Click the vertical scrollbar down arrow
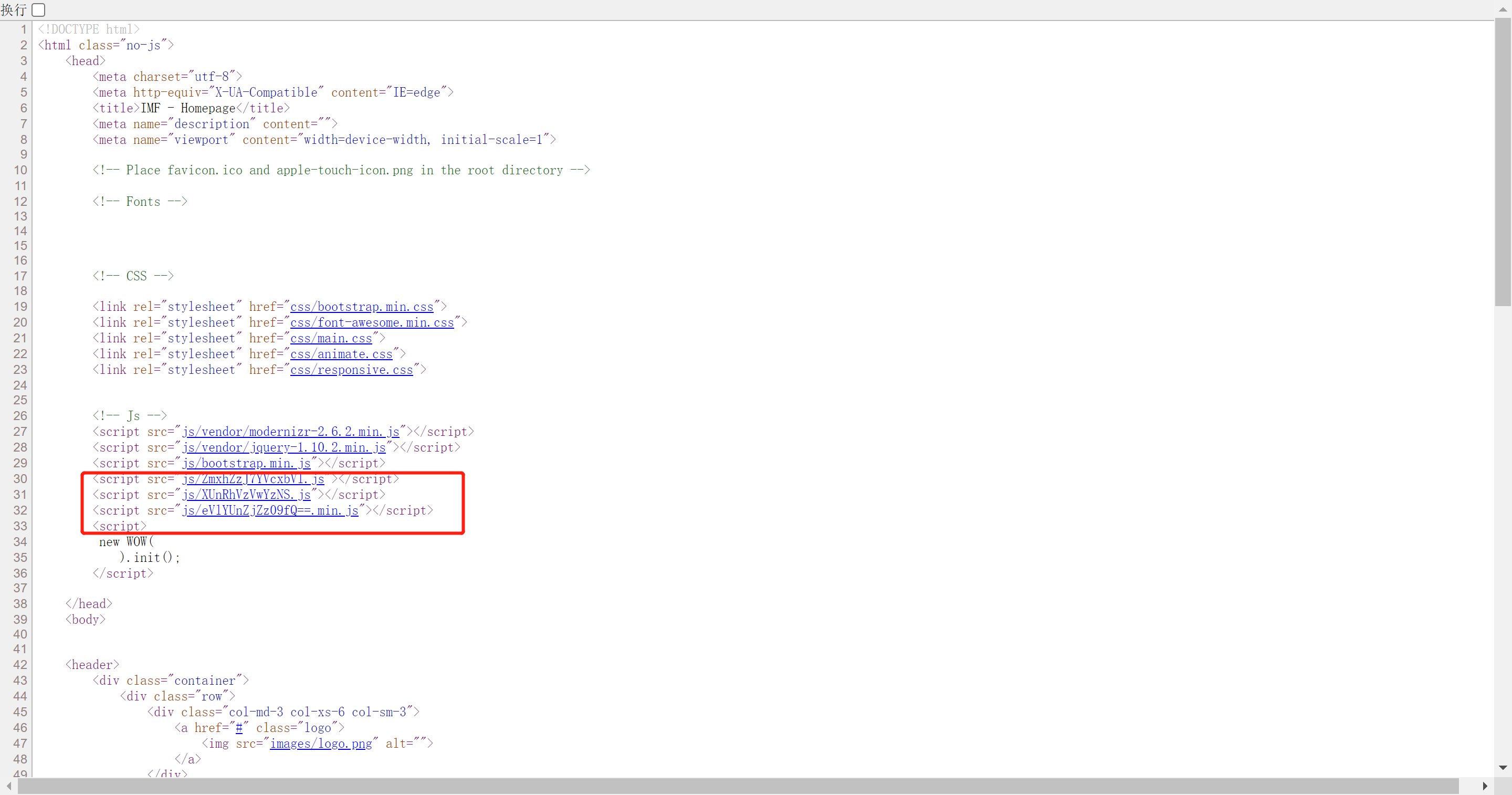The width and height of the screenshot is (1512, 795). point(1503,767)
